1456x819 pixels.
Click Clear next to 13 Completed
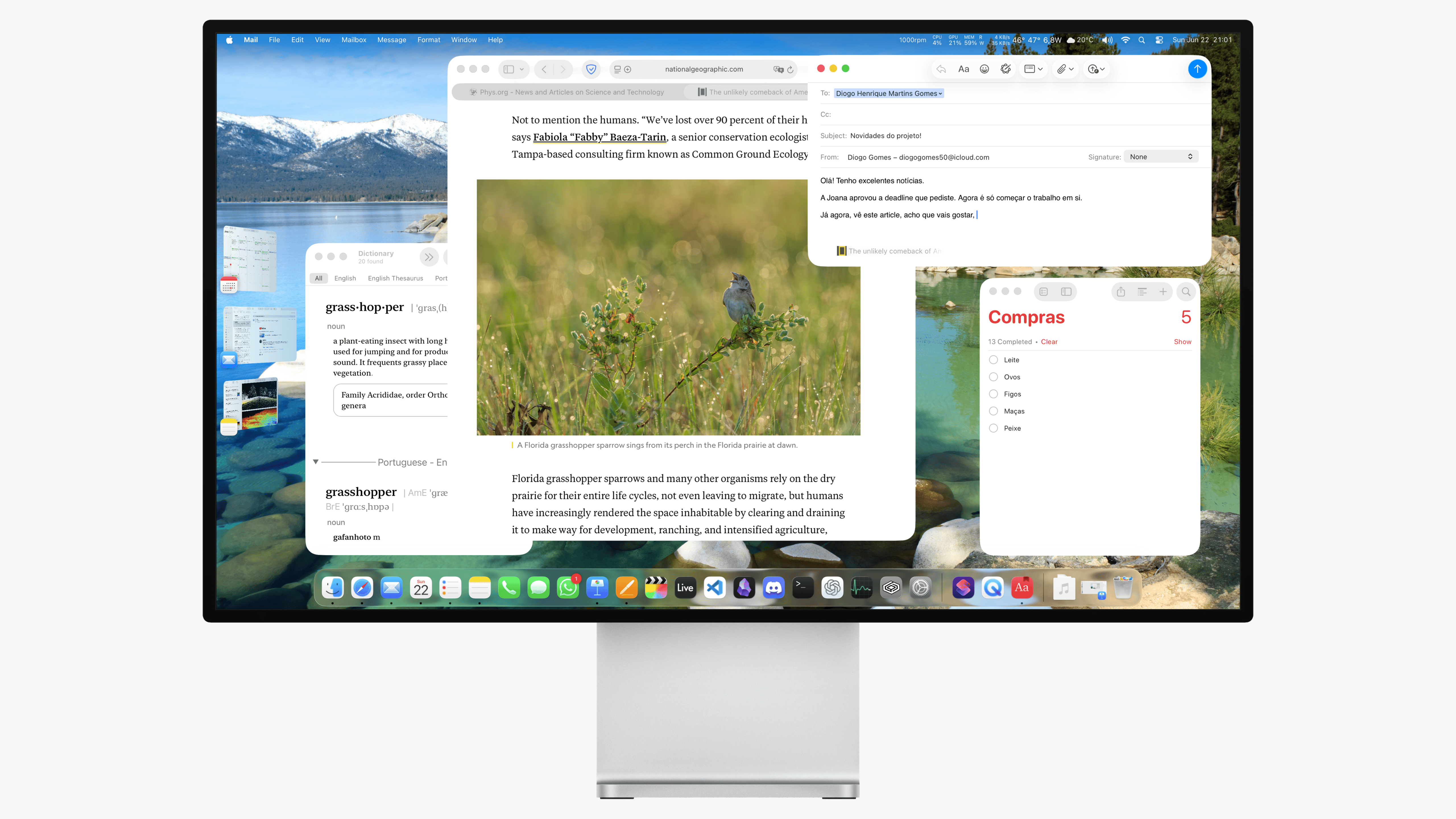click(x=1048, y=342)
